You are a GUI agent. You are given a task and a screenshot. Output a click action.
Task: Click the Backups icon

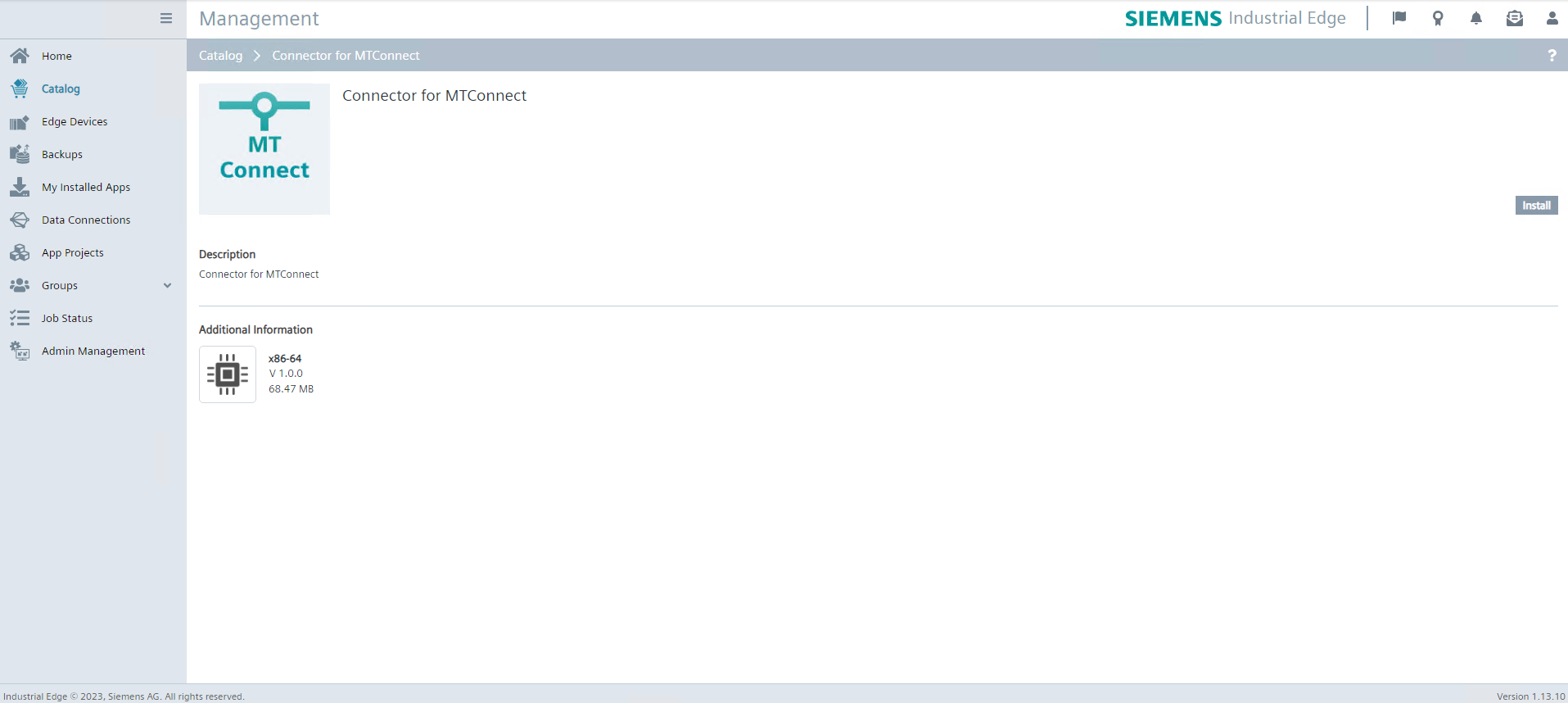(20, 154)
